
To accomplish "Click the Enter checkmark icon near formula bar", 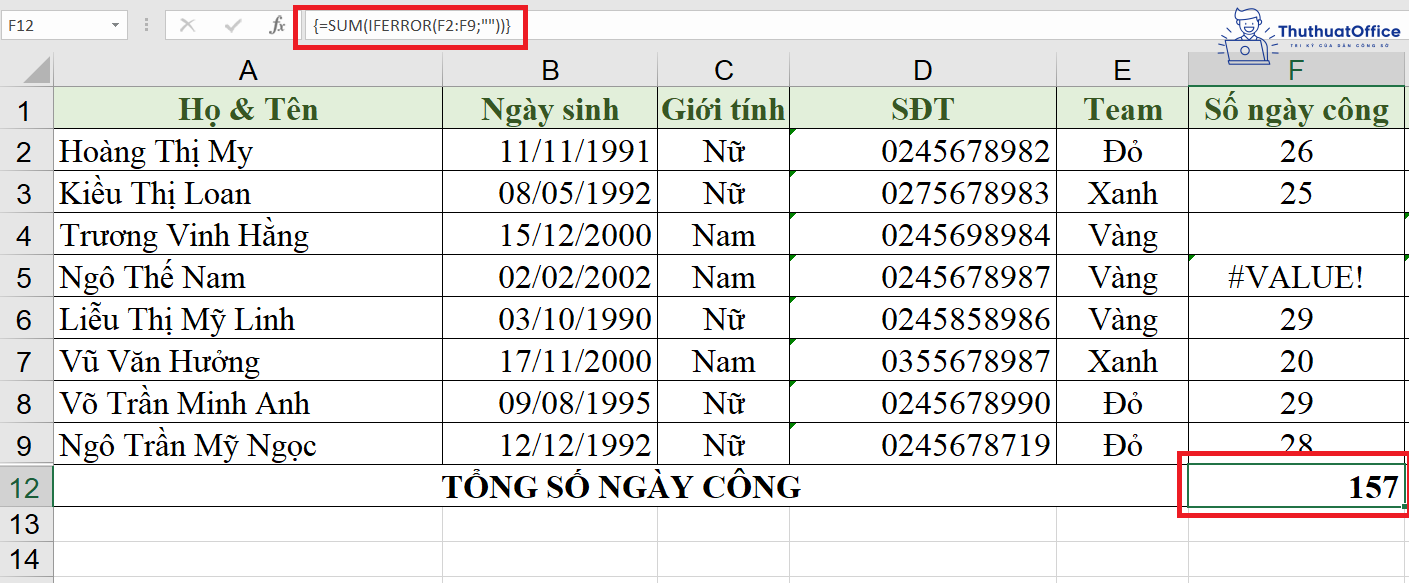I will point(232,24).
